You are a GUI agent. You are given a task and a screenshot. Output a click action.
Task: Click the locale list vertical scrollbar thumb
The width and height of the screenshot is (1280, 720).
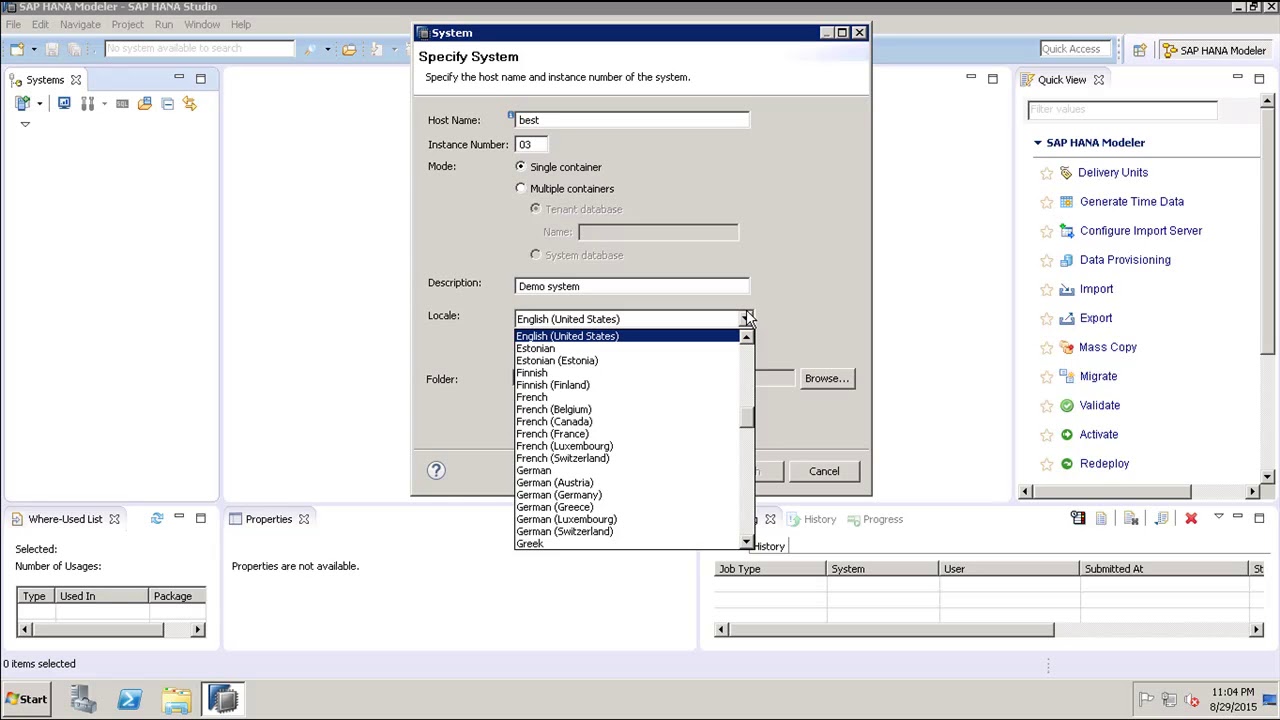[746, 418]
